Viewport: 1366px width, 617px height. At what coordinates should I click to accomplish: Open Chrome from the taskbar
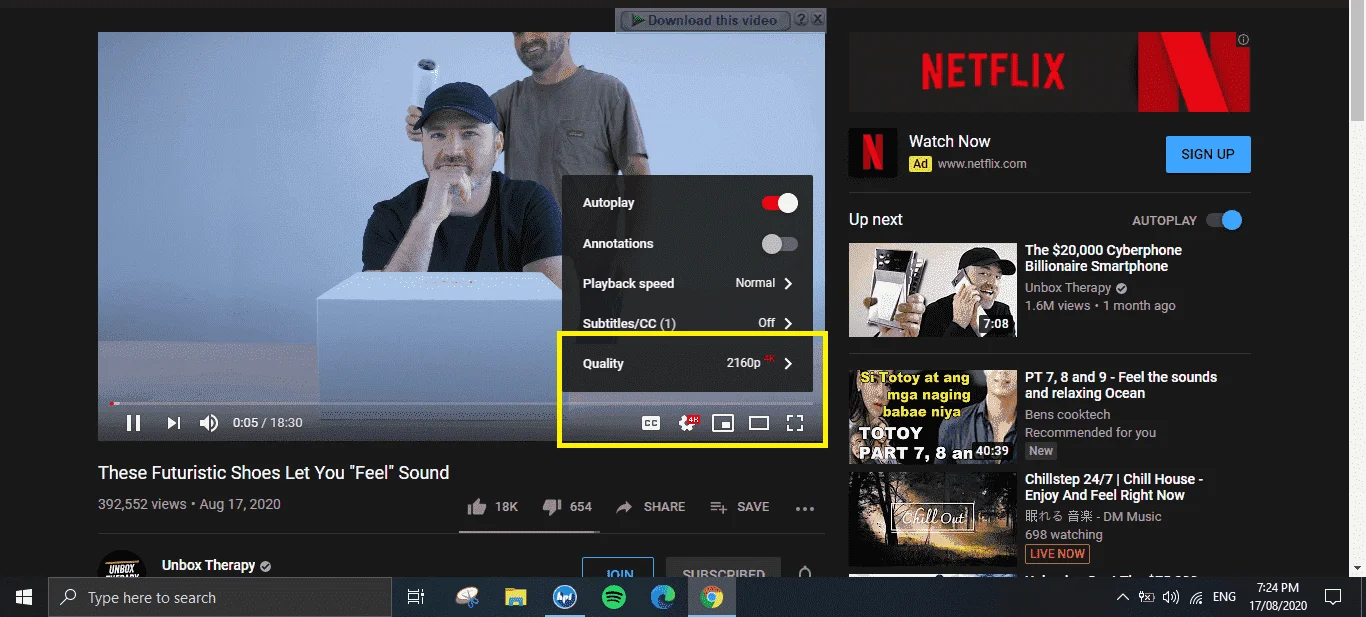[712, 597]
